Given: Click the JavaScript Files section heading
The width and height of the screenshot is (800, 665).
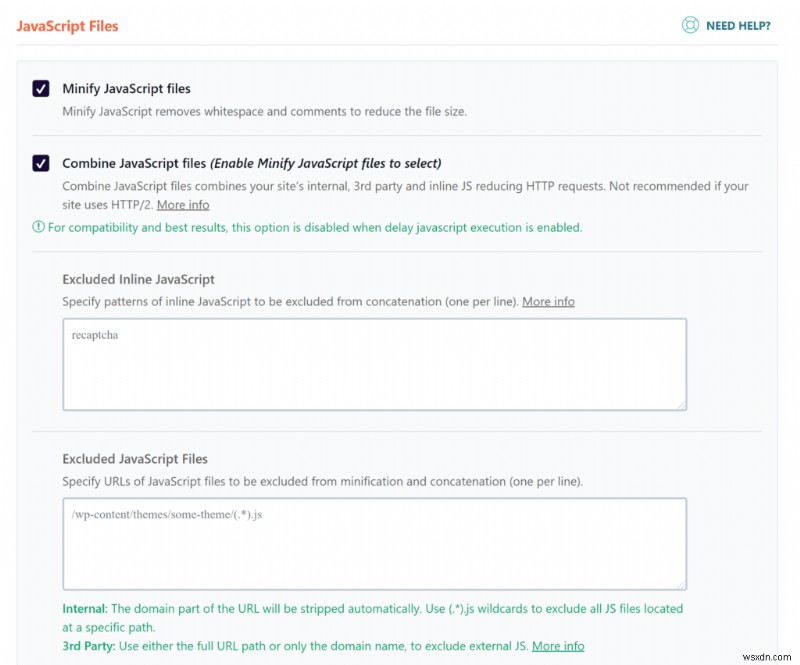Looking at the screenshot, I should 67,26.
